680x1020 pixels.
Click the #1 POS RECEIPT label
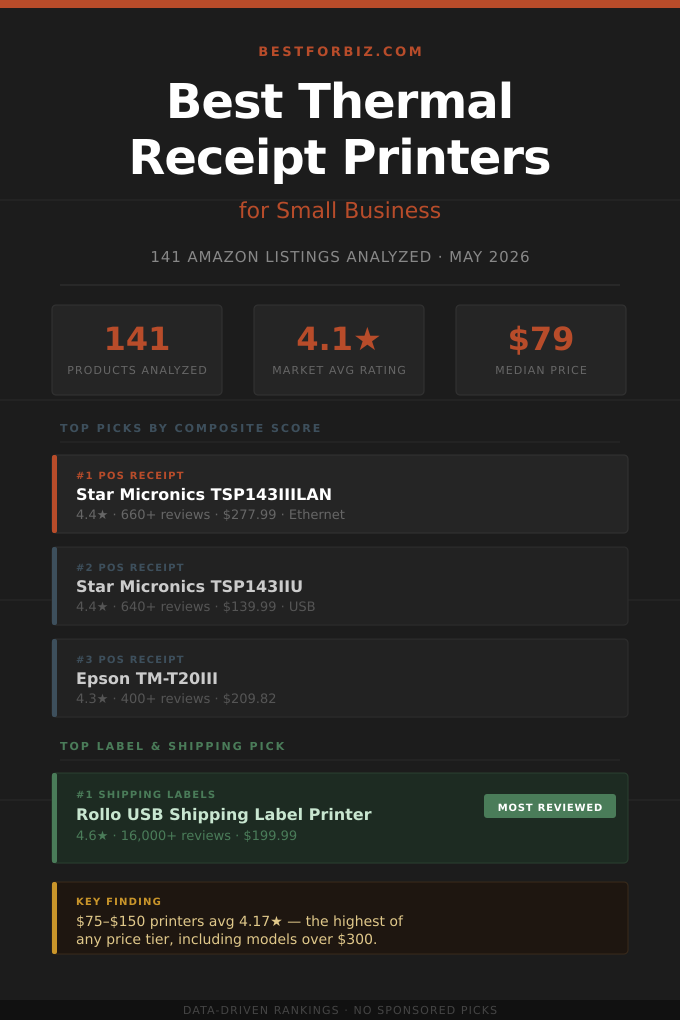point(130,476)
